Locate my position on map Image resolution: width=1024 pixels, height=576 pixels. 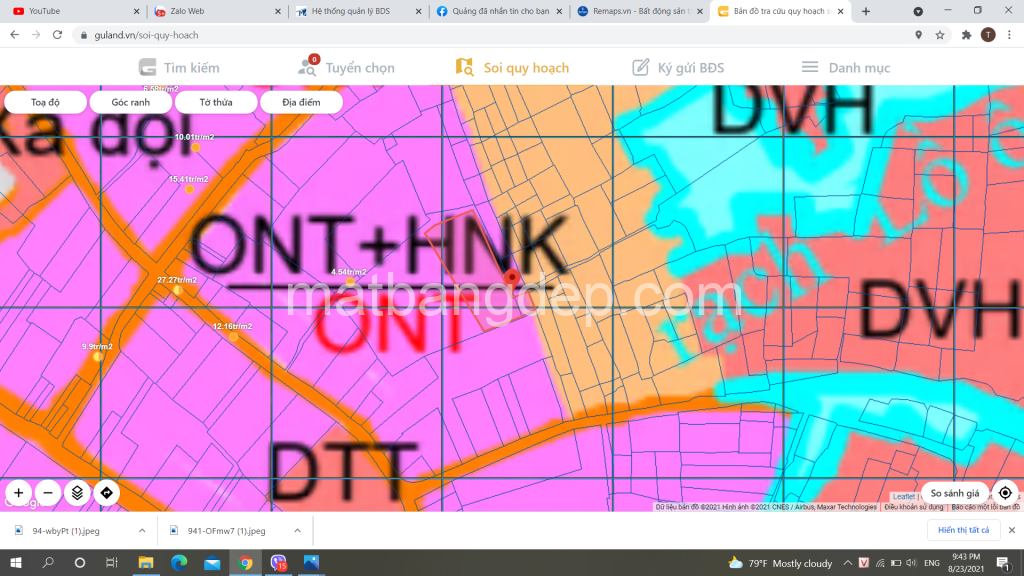pos(1005,493)
